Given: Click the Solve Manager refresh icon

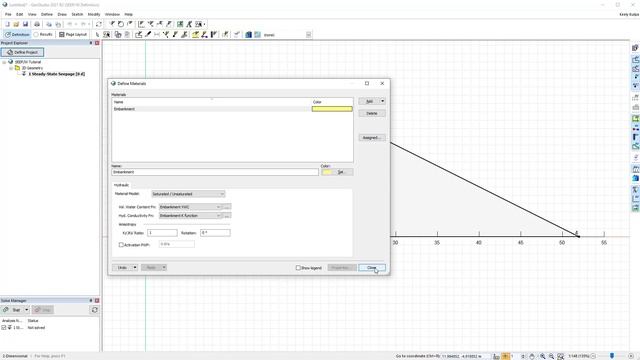Looking at the screenshot, I should pos(95,310).
